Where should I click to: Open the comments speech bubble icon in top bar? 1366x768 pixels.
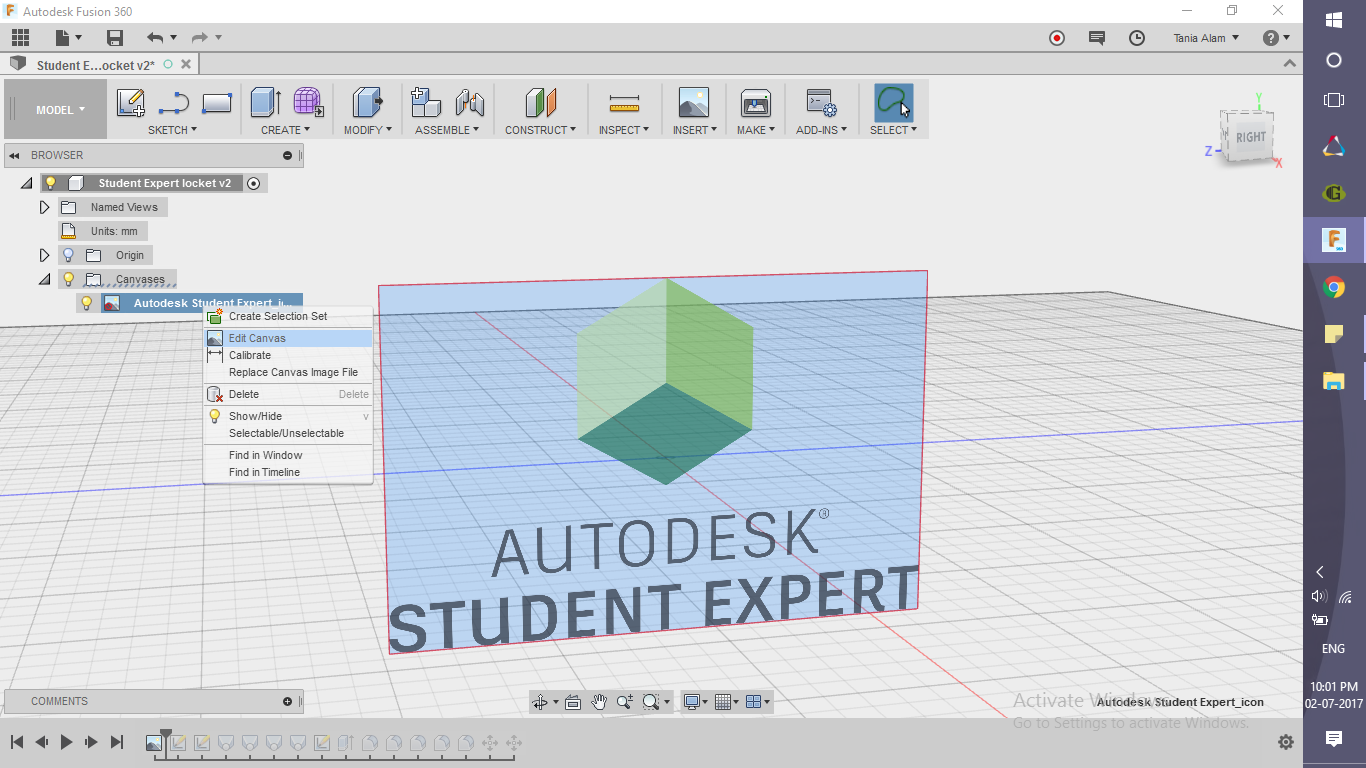[x=1097, y=38]
